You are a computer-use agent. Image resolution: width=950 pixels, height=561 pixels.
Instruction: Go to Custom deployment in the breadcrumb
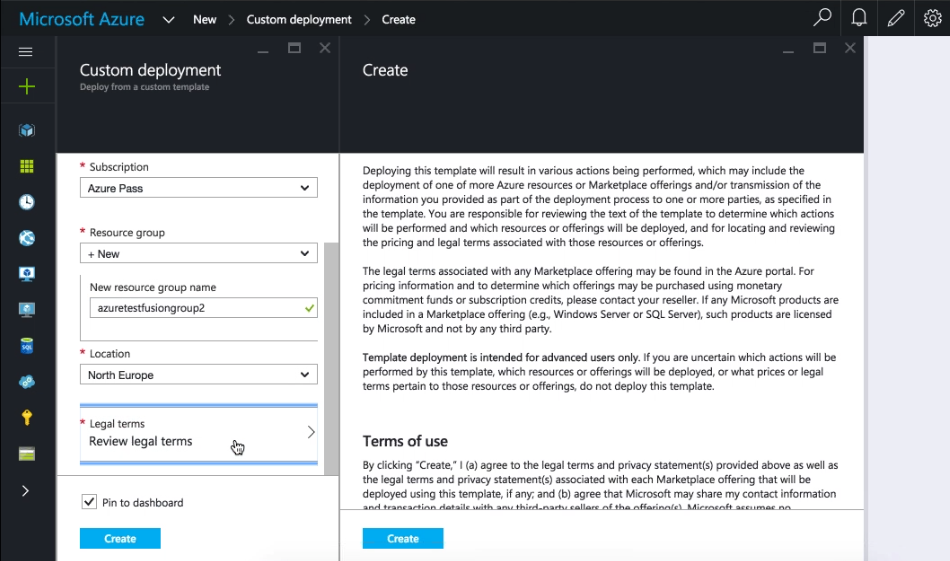pos(299,19)
